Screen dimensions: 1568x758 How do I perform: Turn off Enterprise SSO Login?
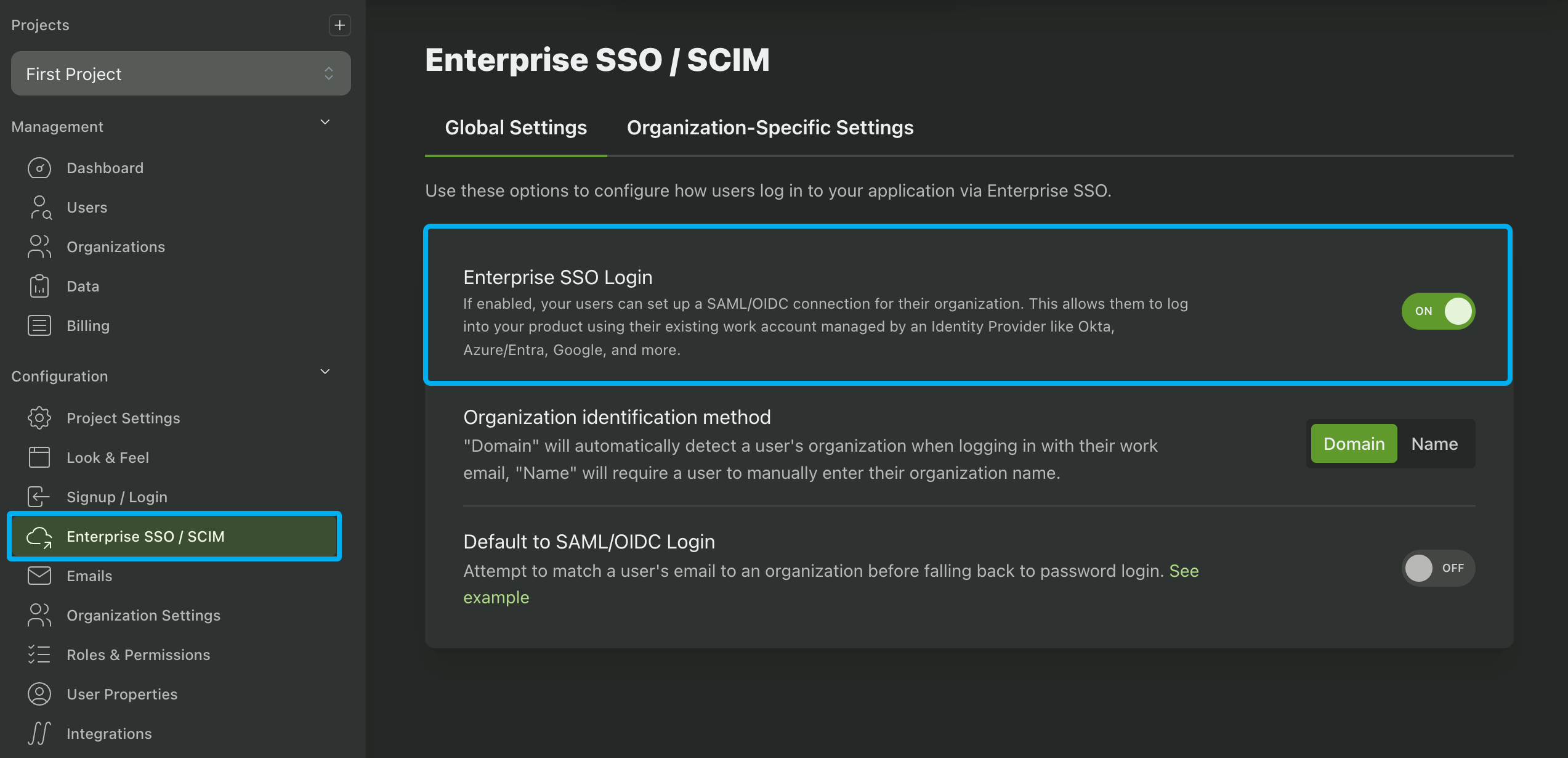[x=1438, y=311]
